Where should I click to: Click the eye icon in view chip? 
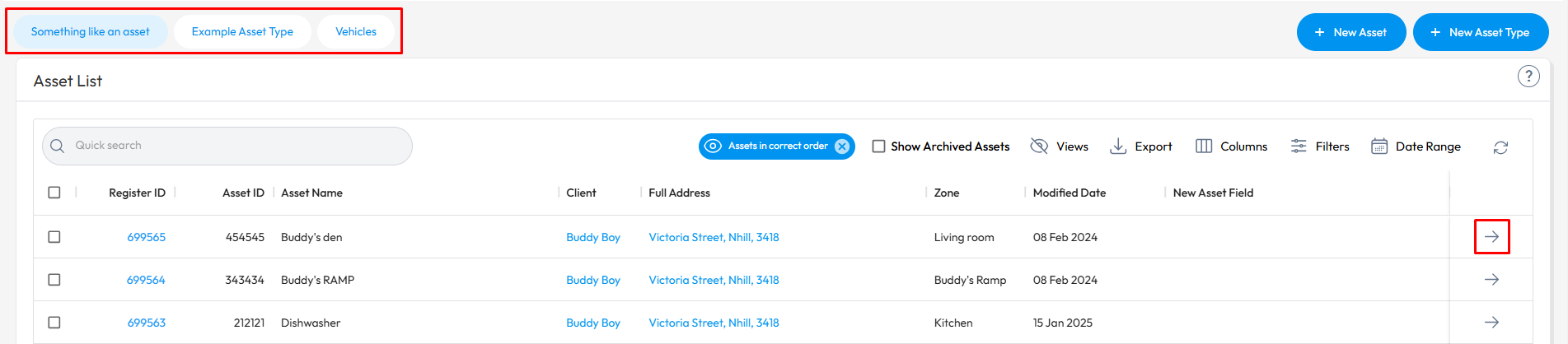click(x=714, y=146)
